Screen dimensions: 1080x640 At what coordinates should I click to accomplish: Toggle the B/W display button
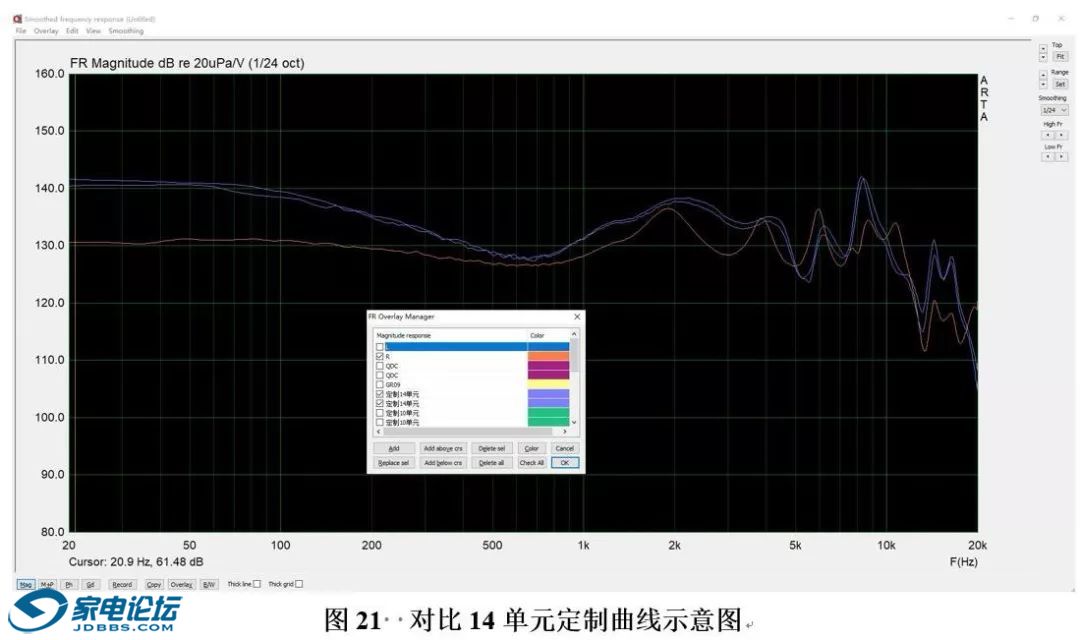click(209, 584)
